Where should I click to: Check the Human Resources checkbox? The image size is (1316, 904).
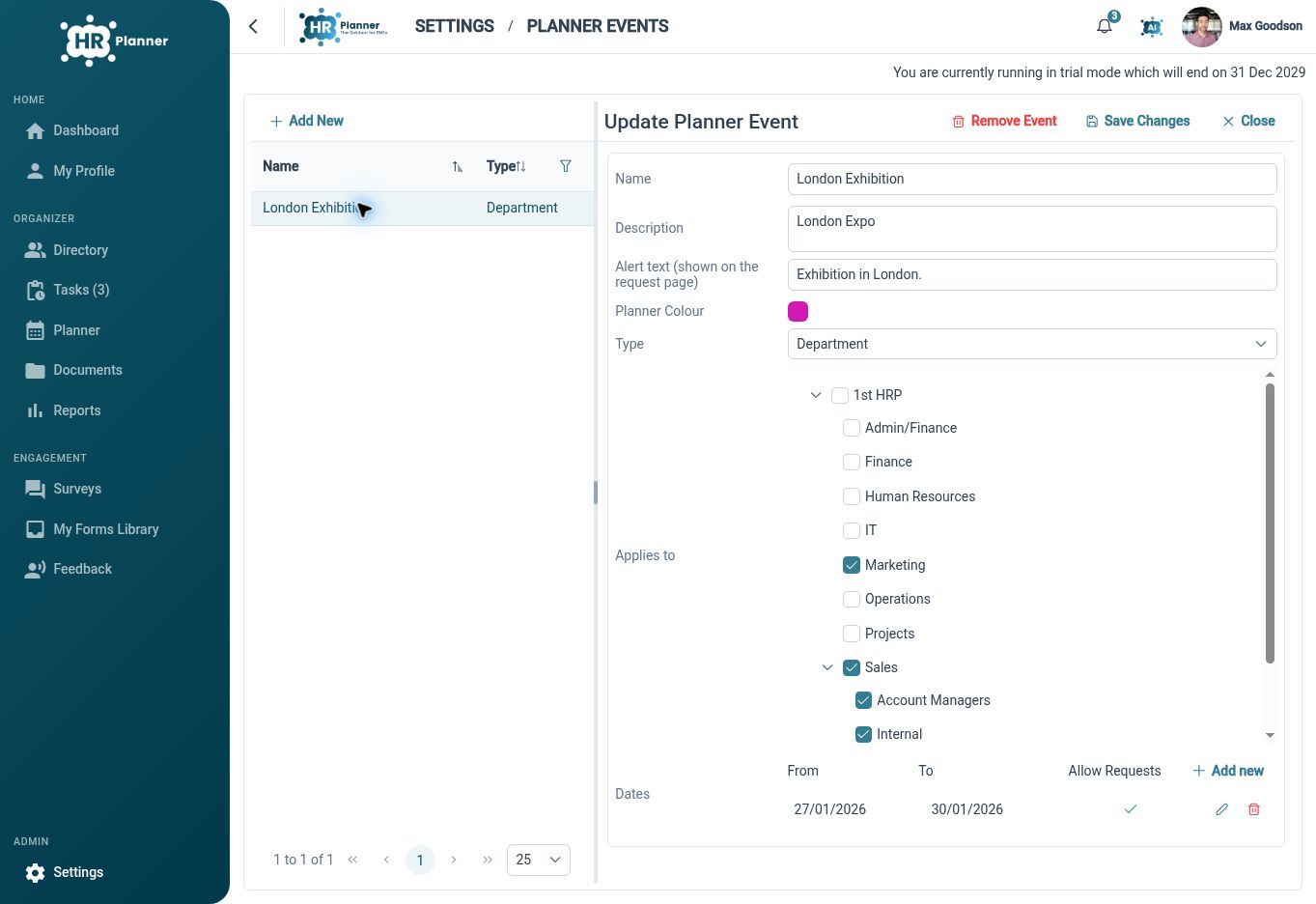point(852,496)
